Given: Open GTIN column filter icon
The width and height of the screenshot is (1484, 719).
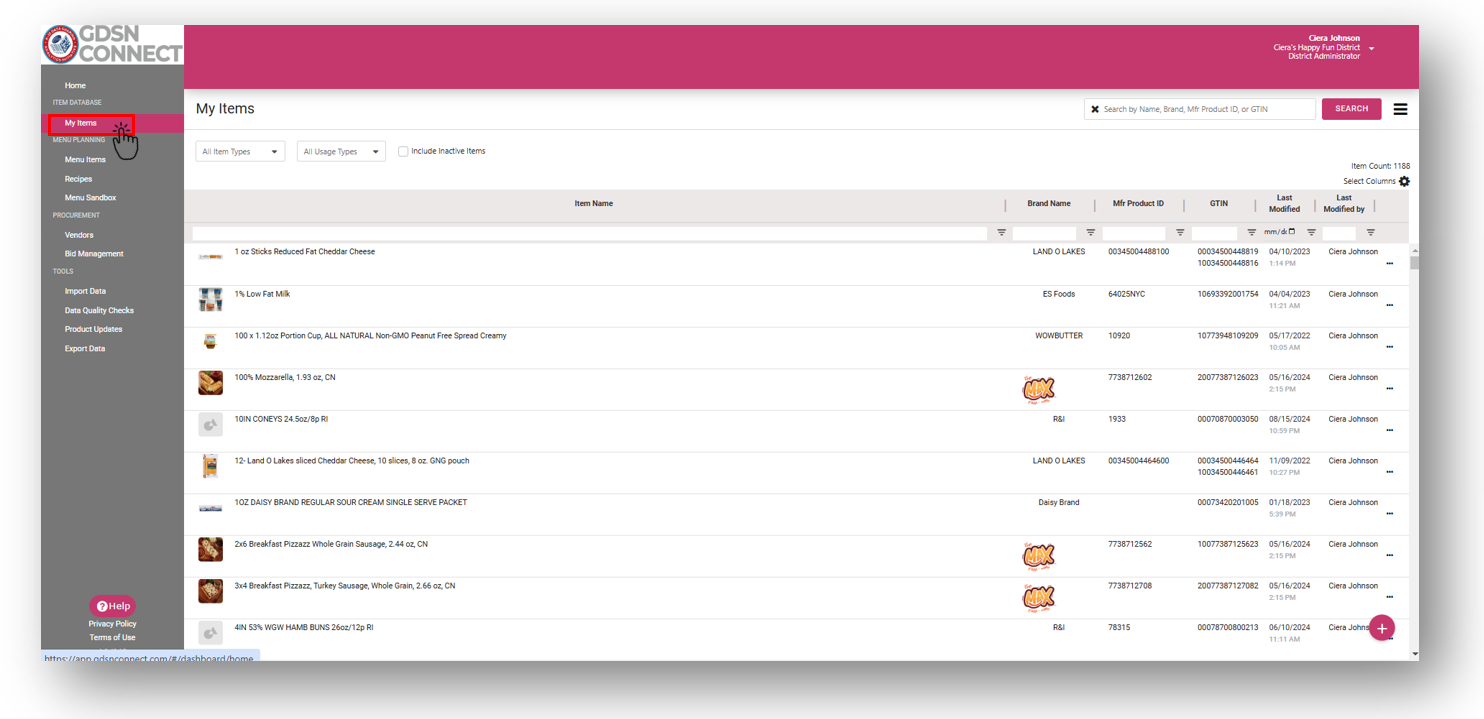Looking at the screenshot, I should (1251, 232).
